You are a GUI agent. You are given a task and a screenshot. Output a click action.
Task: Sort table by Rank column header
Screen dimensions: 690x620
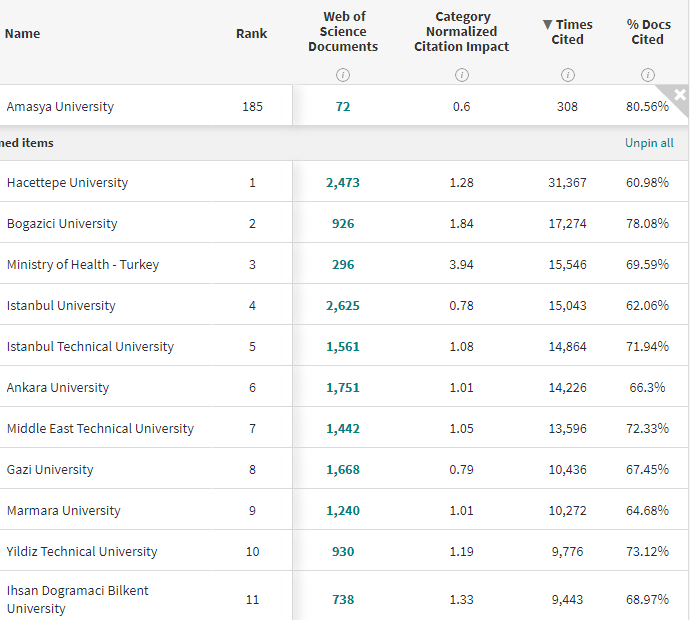pyautogui.click(x=252, y=33)
